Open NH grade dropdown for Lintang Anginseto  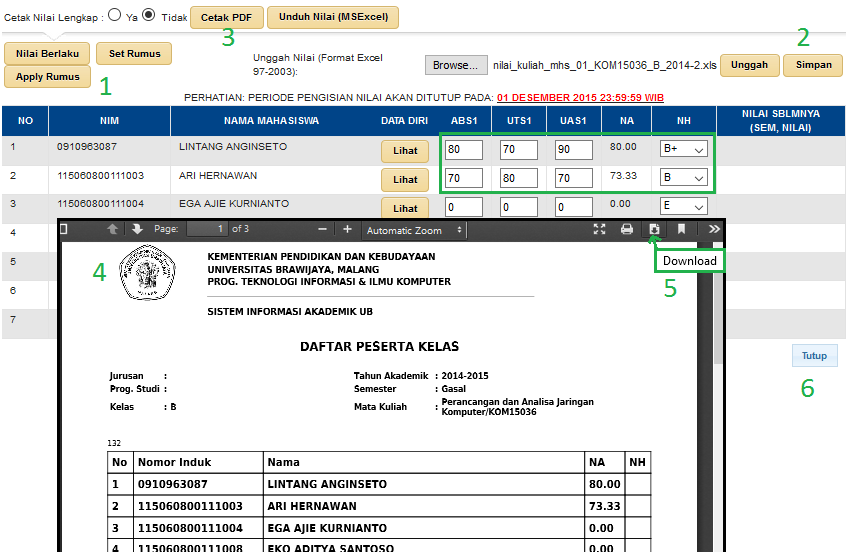click(x=683, y=149)
